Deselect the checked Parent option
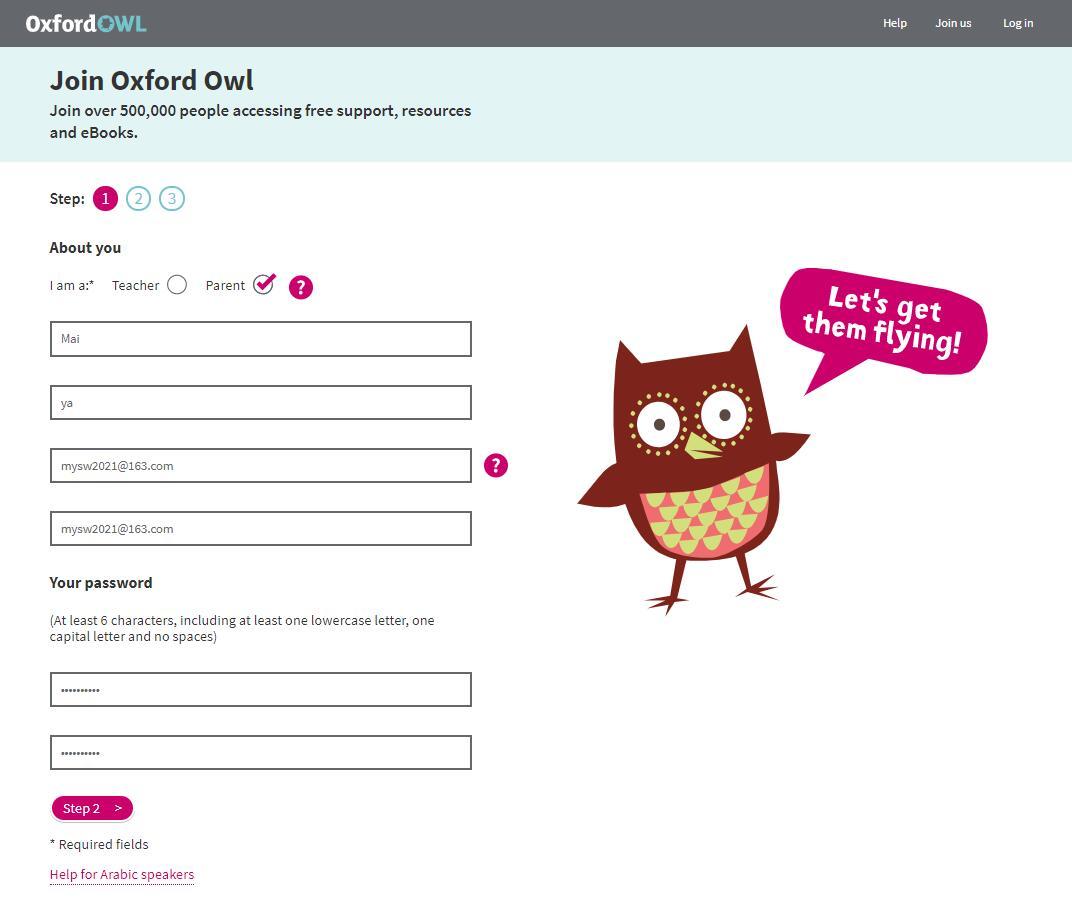This screenshot has height=903, width=1072. coord(263,285)
